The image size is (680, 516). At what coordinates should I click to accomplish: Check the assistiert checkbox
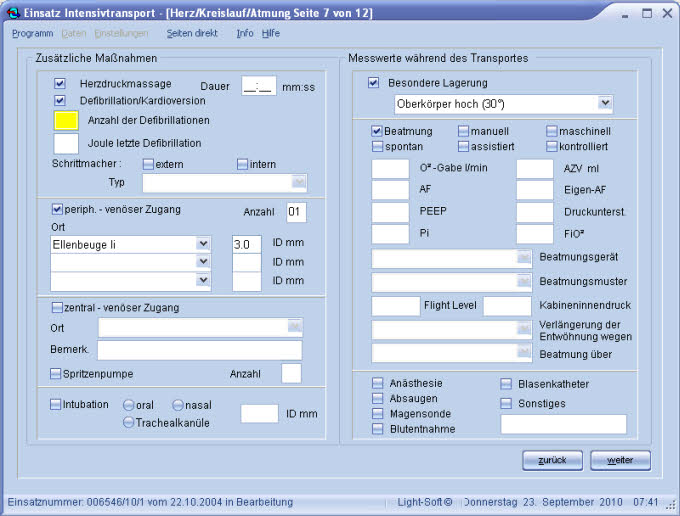click(463, 147)
